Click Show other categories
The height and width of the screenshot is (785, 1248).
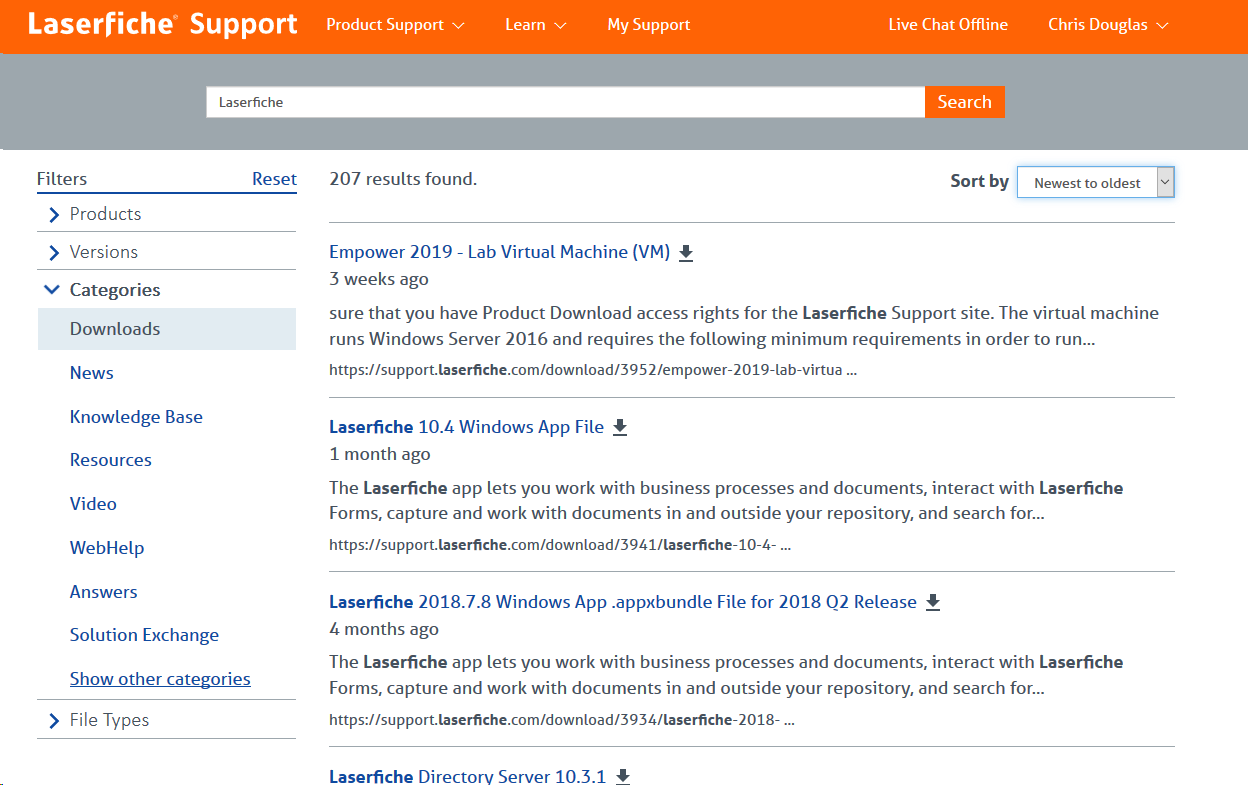(160, 679)
